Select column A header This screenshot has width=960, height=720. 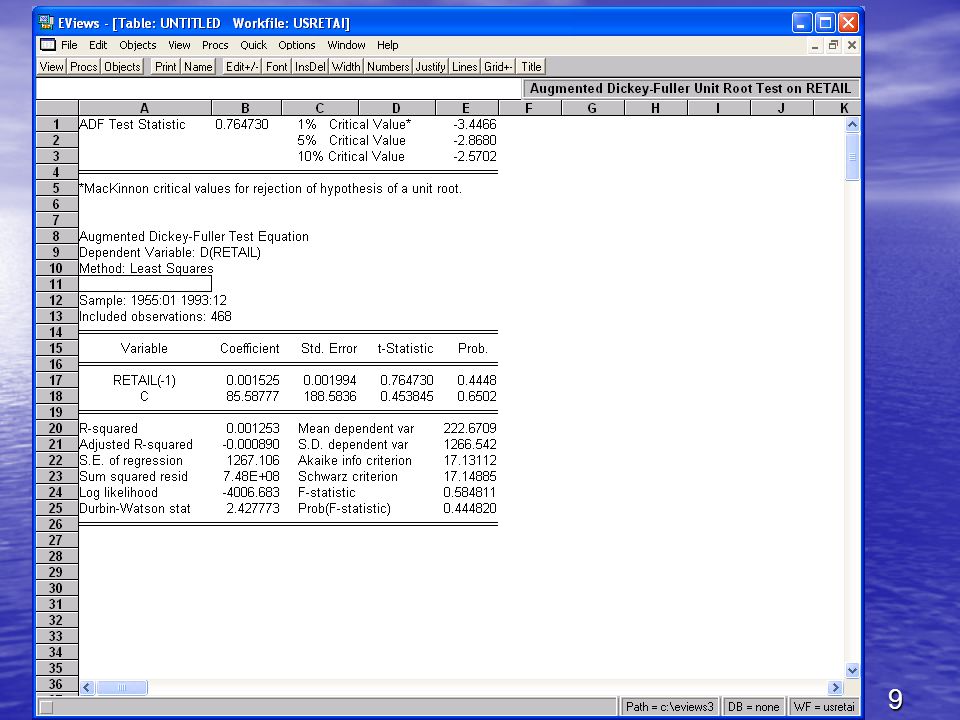point(144,108)
